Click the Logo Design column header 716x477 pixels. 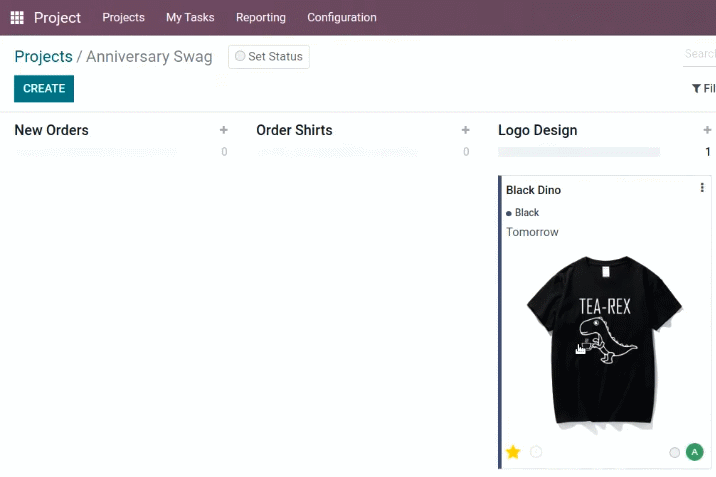[x=537, y=131]
